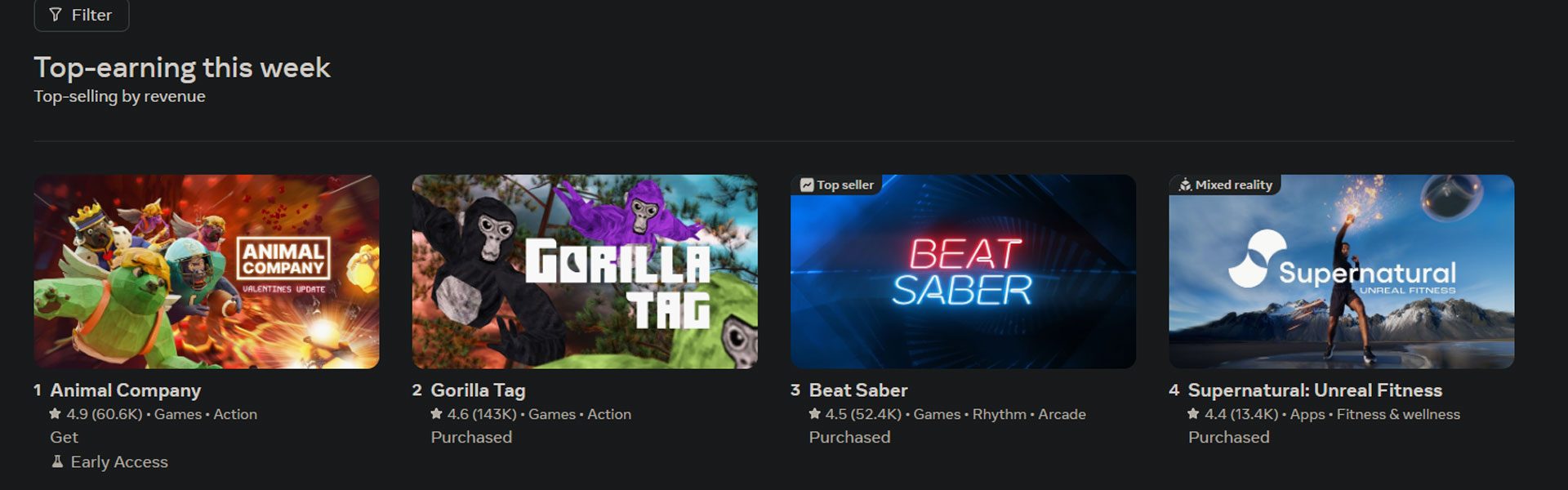Click the star rating icon for Gorilla Tag

[x=436, y=414]
